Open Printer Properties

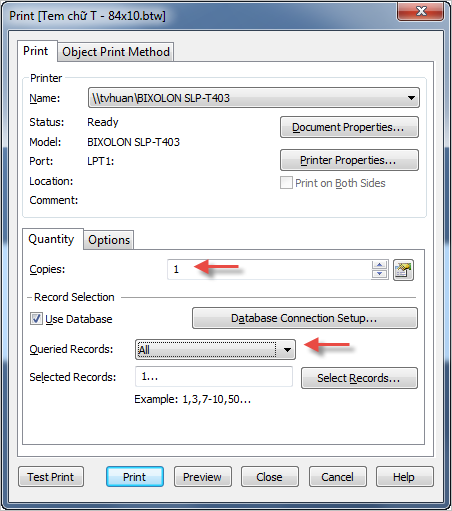click(349, 160)
